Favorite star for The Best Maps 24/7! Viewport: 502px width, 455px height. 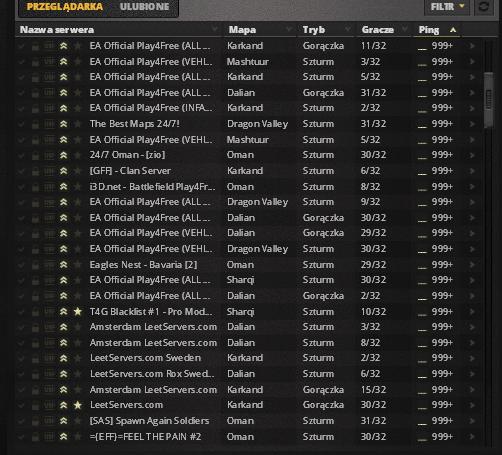[x=78, y=124]
